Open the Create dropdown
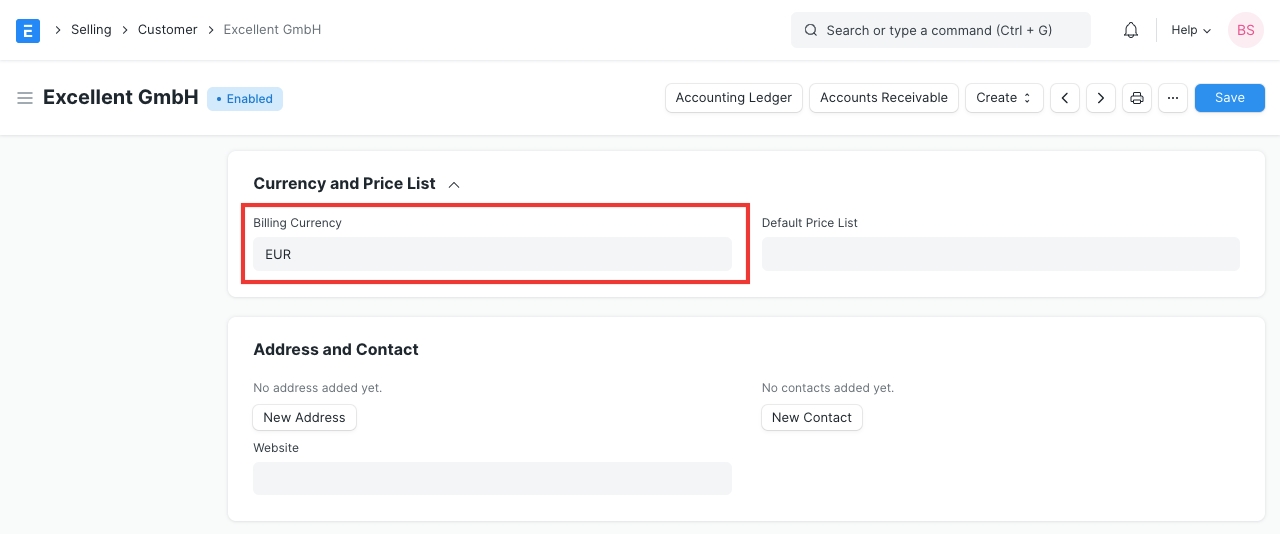 [x=1003, y=98]
